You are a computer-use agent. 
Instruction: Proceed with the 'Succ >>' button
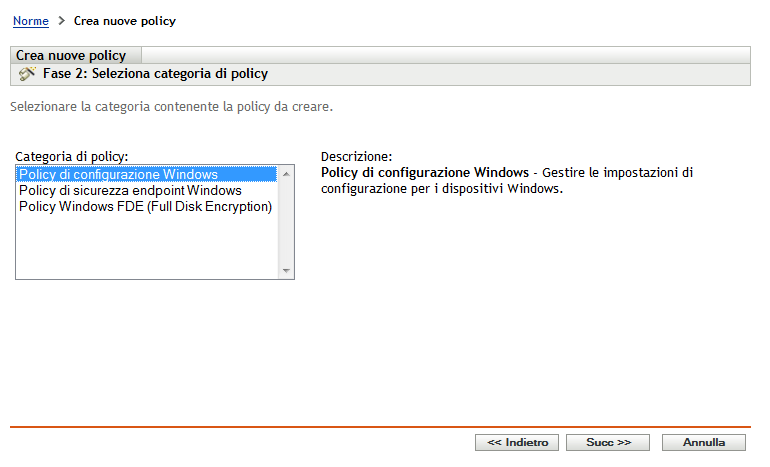pos(607,442)
